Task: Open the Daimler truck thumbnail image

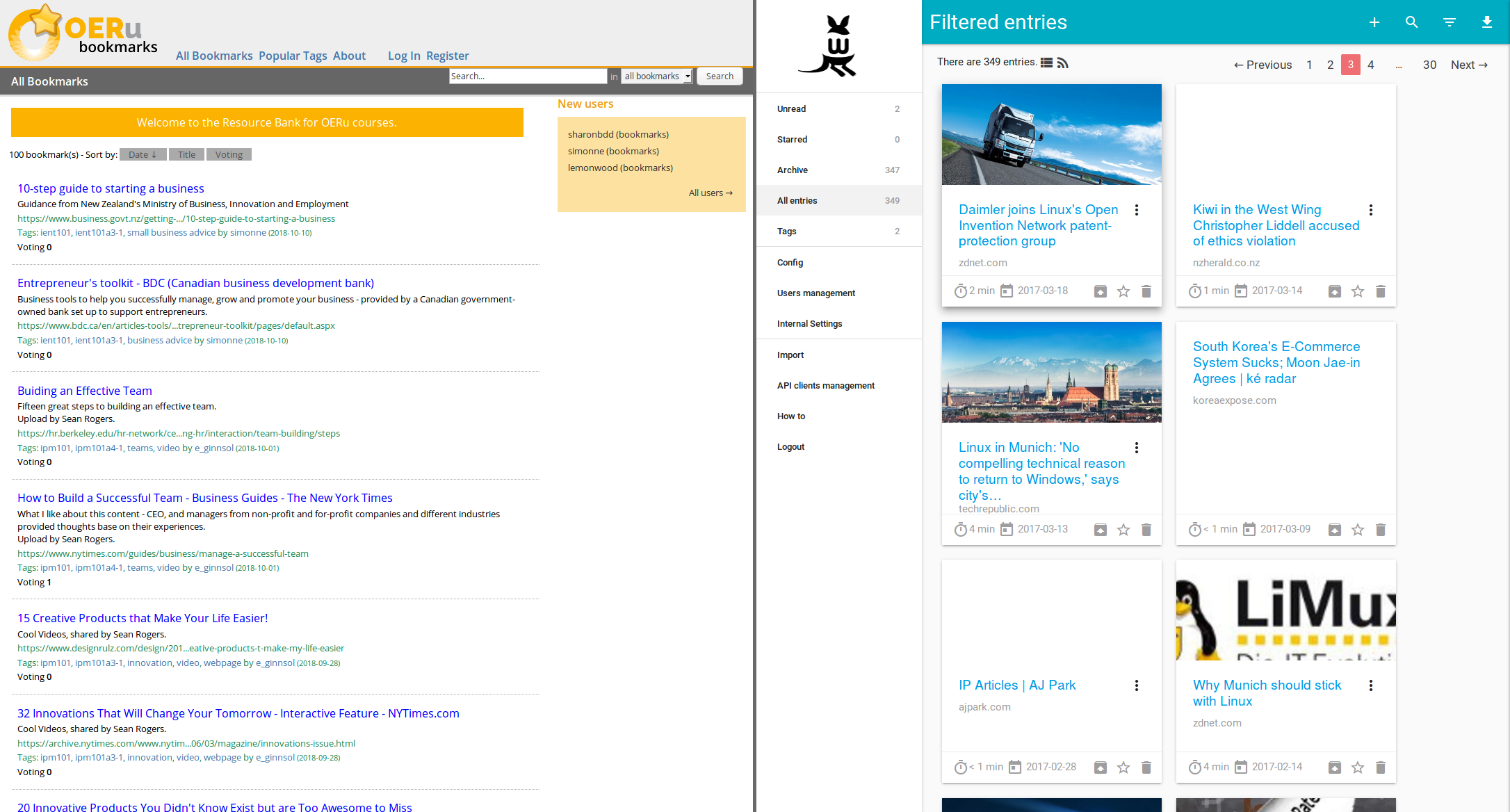Action: point(1051,135)
